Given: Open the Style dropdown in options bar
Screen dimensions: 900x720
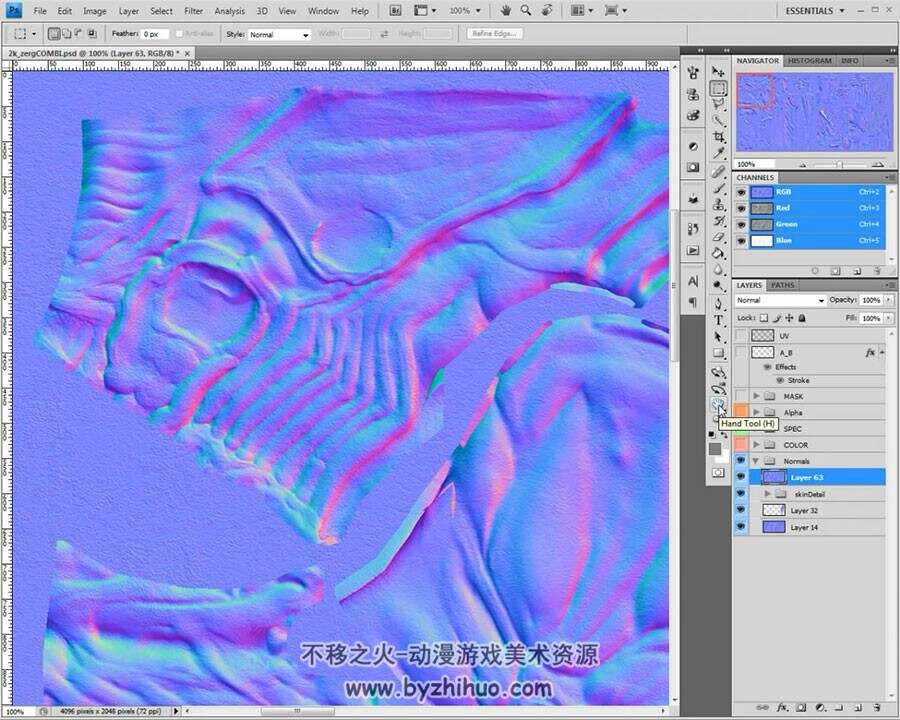Looking at the screenshot, I should click(x=279, y=34).
